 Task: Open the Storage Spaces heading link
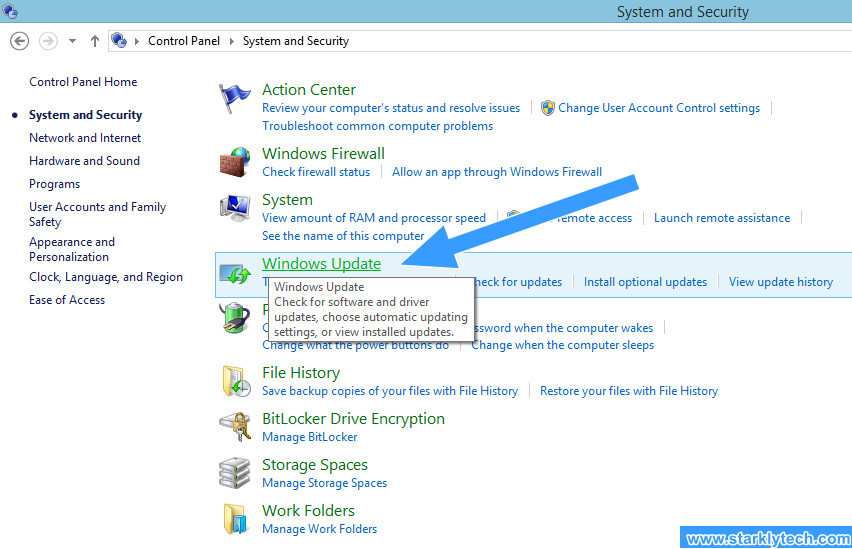pos(315,465)
